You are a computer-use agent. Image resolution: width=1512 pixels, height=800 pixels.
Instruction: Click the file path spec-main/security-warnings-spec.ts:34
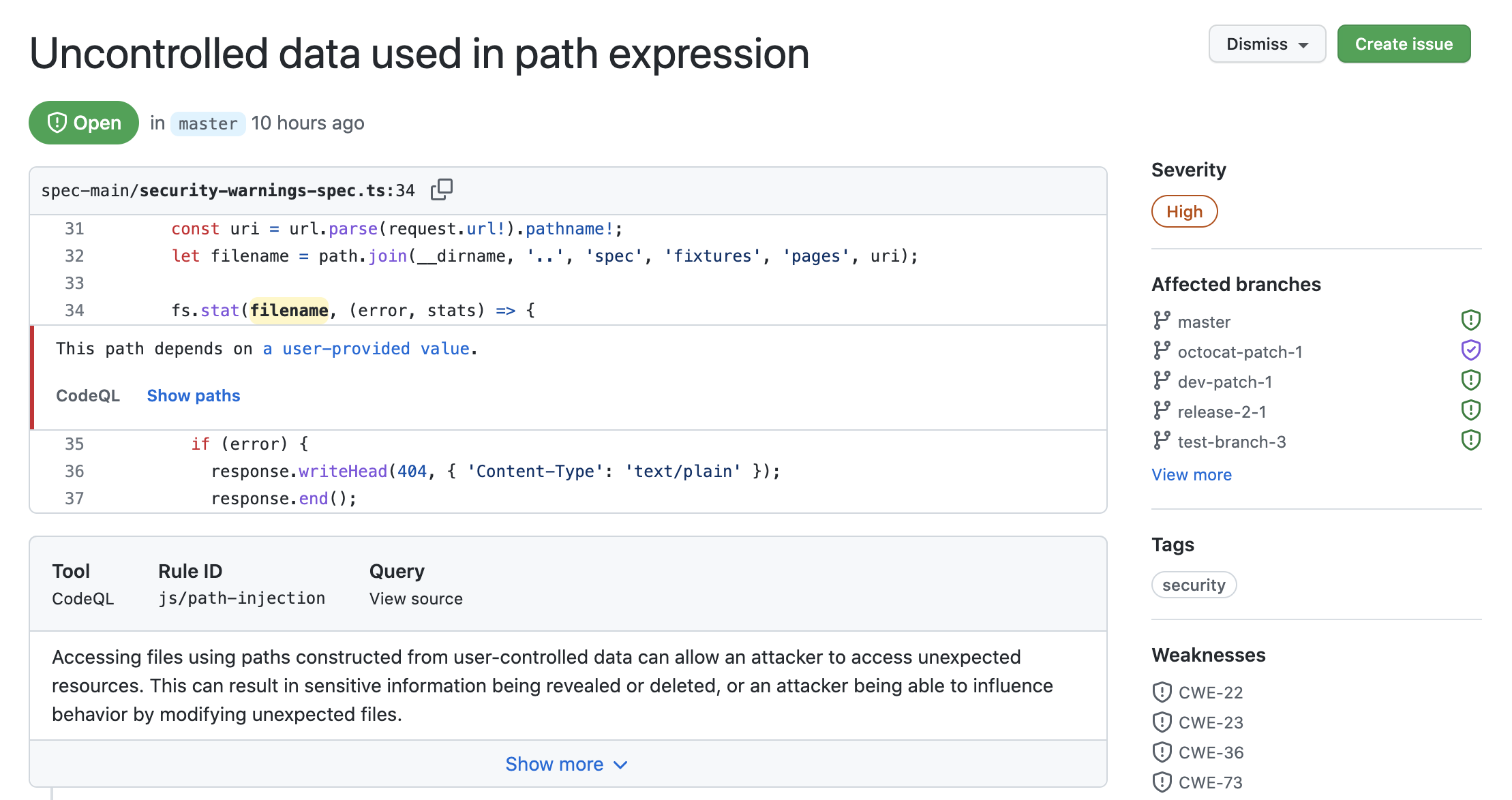click(228, 190)
